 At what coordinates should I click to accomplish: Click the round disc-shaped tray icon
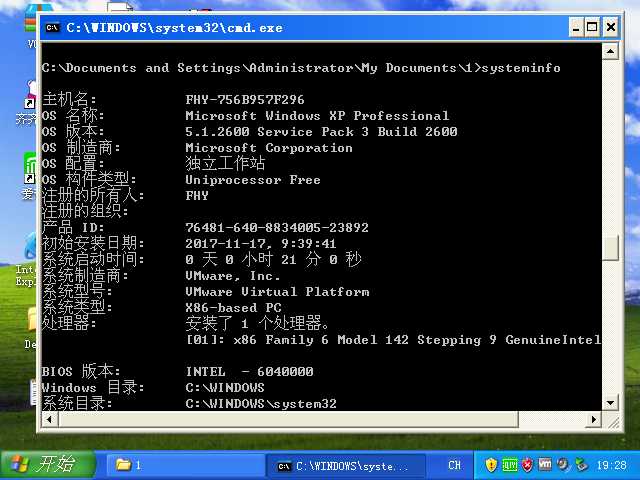[x=563, y=464]
